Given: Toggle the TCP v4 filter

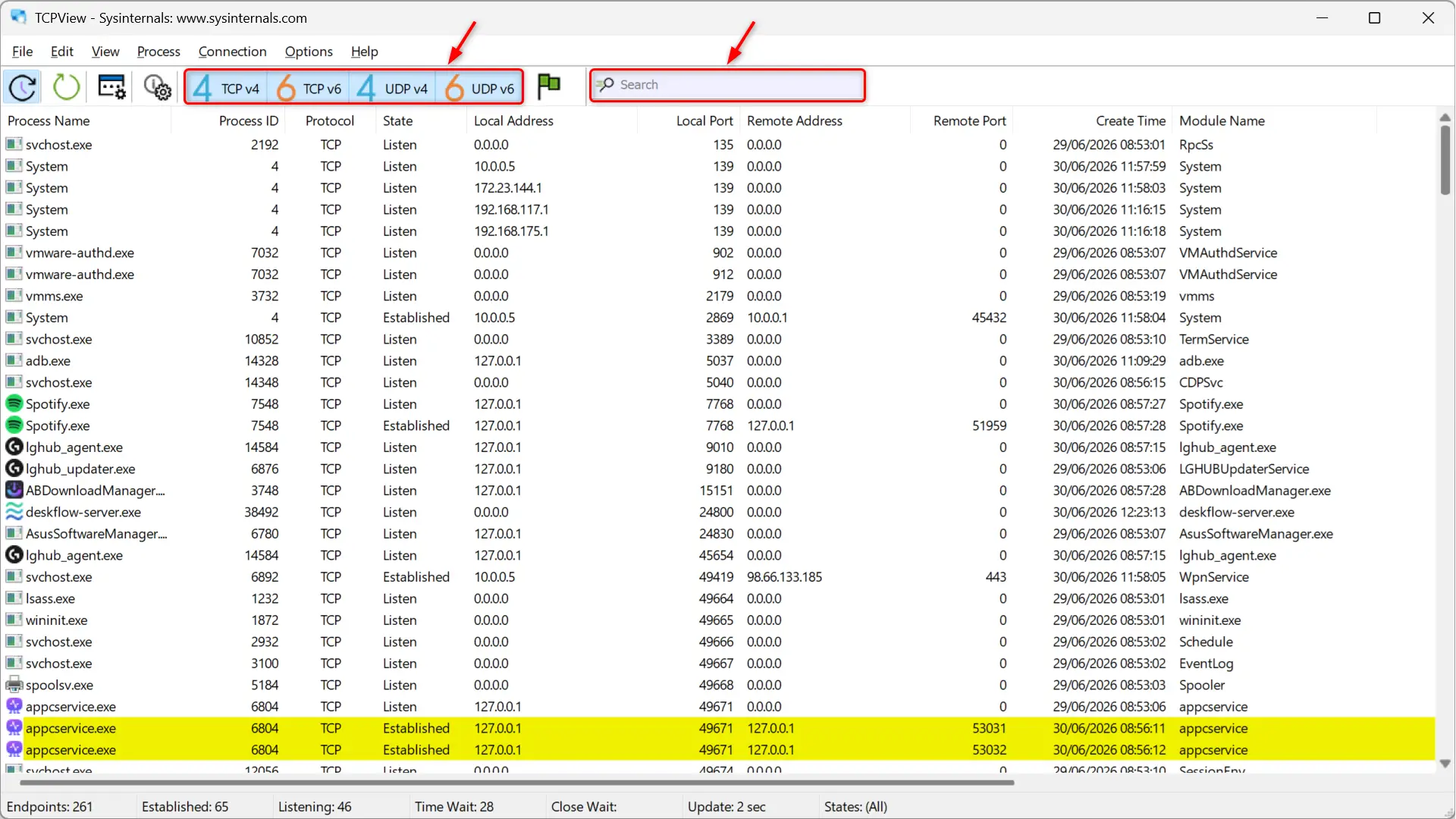Looking at the screenshot, I should (225, 88).
